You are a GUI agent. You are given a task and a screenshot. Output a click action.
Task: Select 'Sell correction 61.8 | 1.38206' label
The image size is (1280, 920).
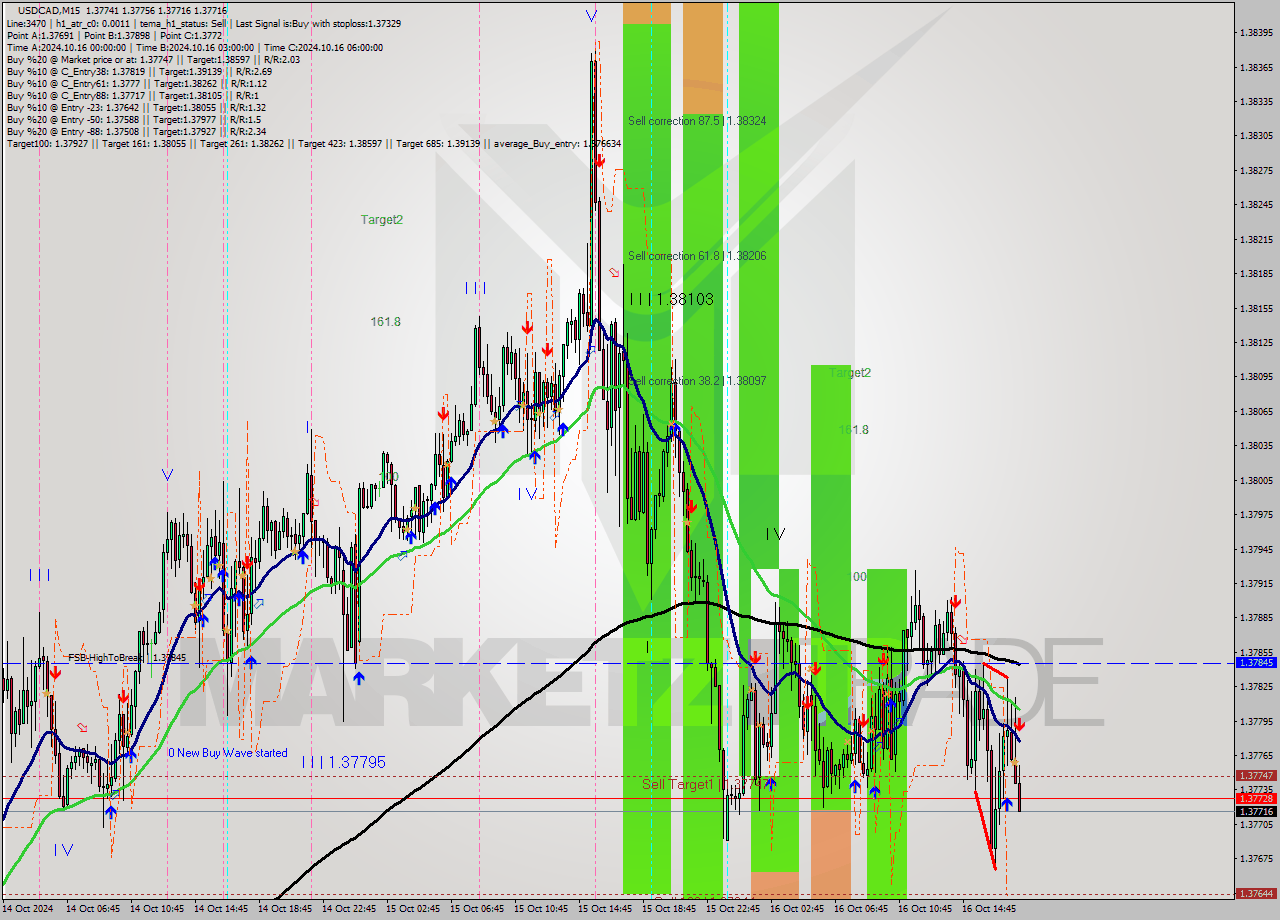[697, 256]
